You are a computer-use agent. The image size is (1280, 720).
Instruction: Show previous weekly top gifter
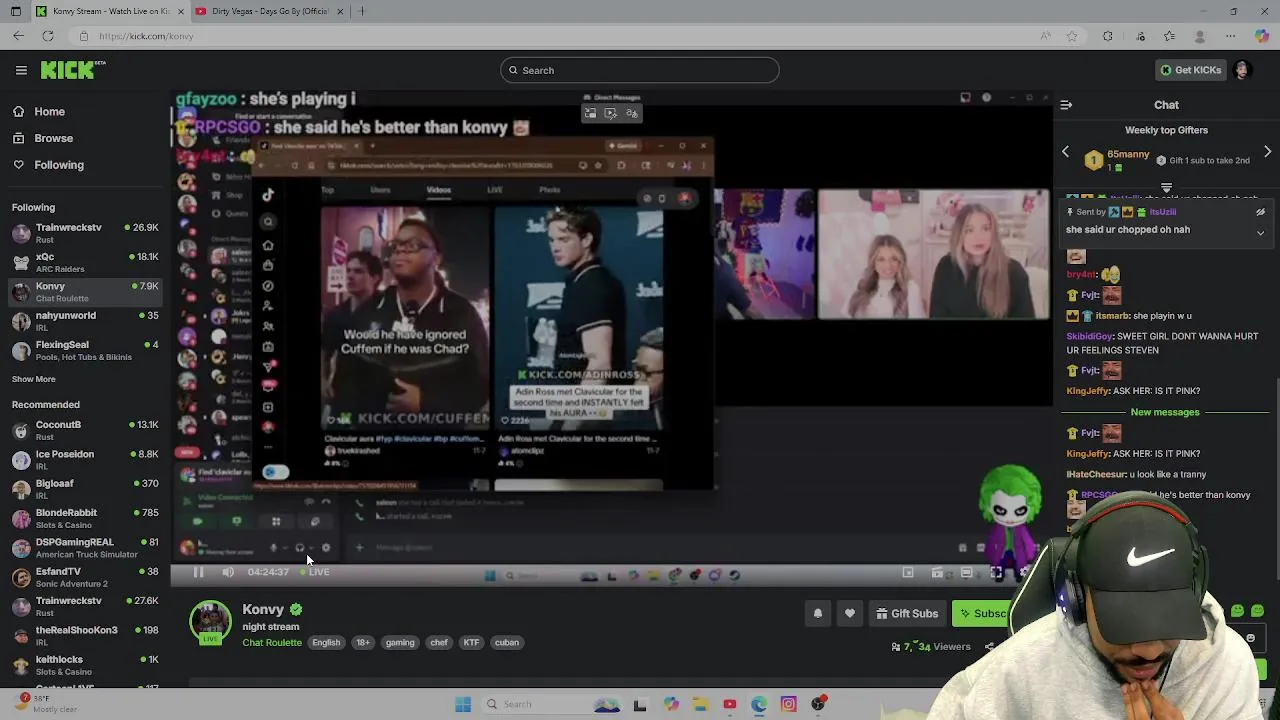(1066, 152)
